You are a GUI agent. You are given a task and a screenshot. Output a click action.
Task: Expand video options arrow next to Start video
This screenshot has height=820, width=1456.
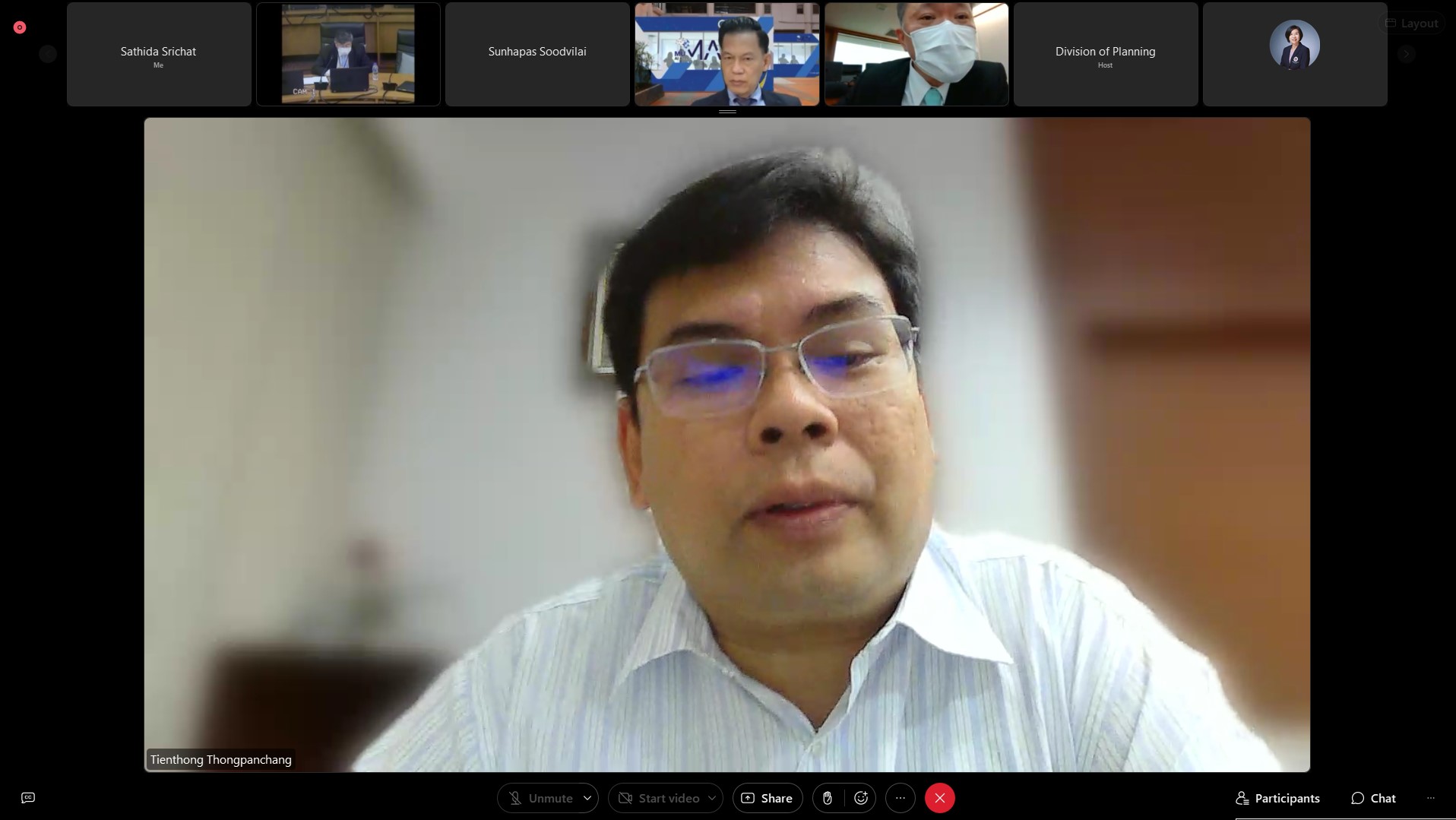(x=712, y=798)
